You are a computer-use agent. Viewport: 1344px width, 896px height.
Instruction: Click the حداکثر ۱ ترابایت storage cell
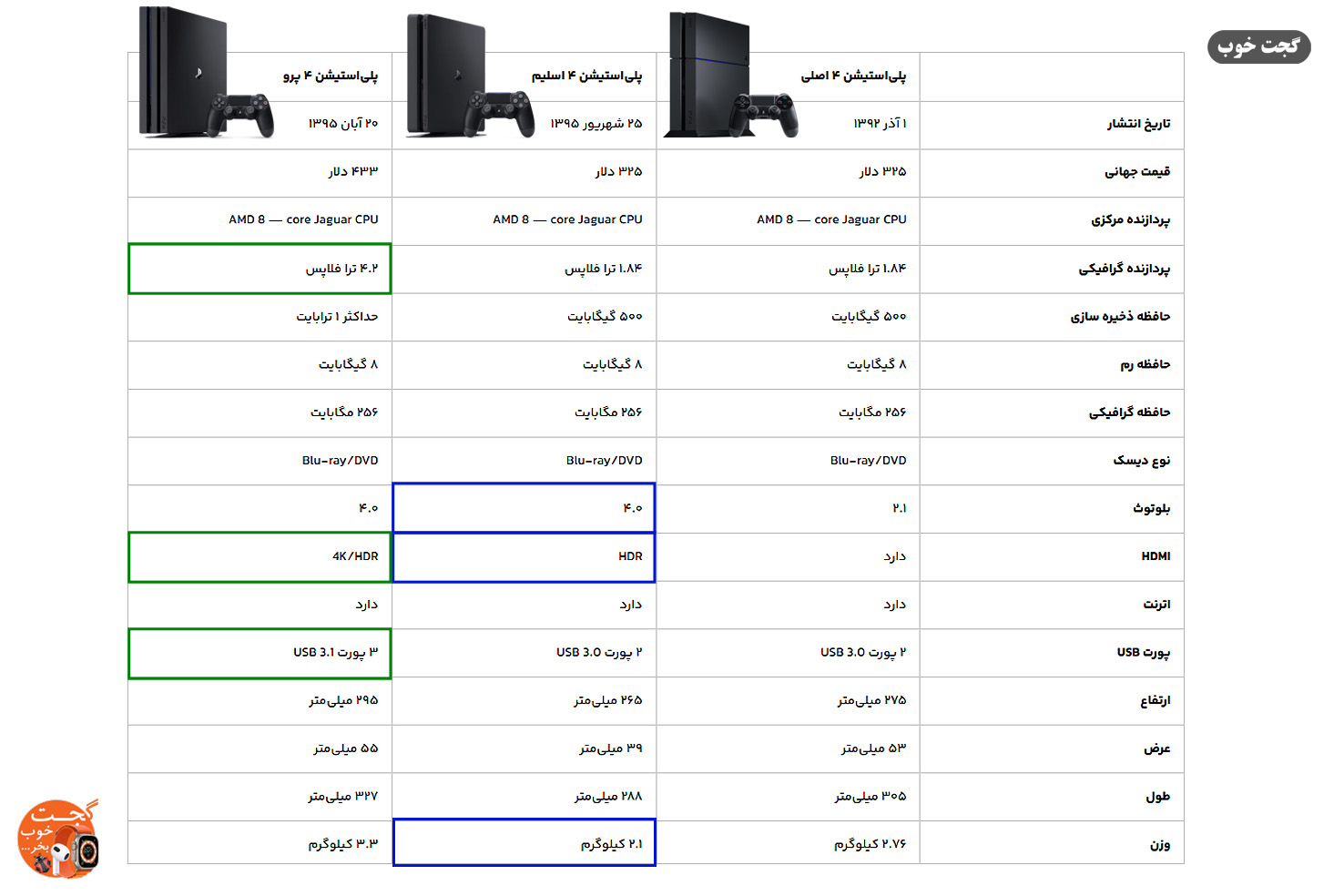pyautogui.click(x=337, y=317)
